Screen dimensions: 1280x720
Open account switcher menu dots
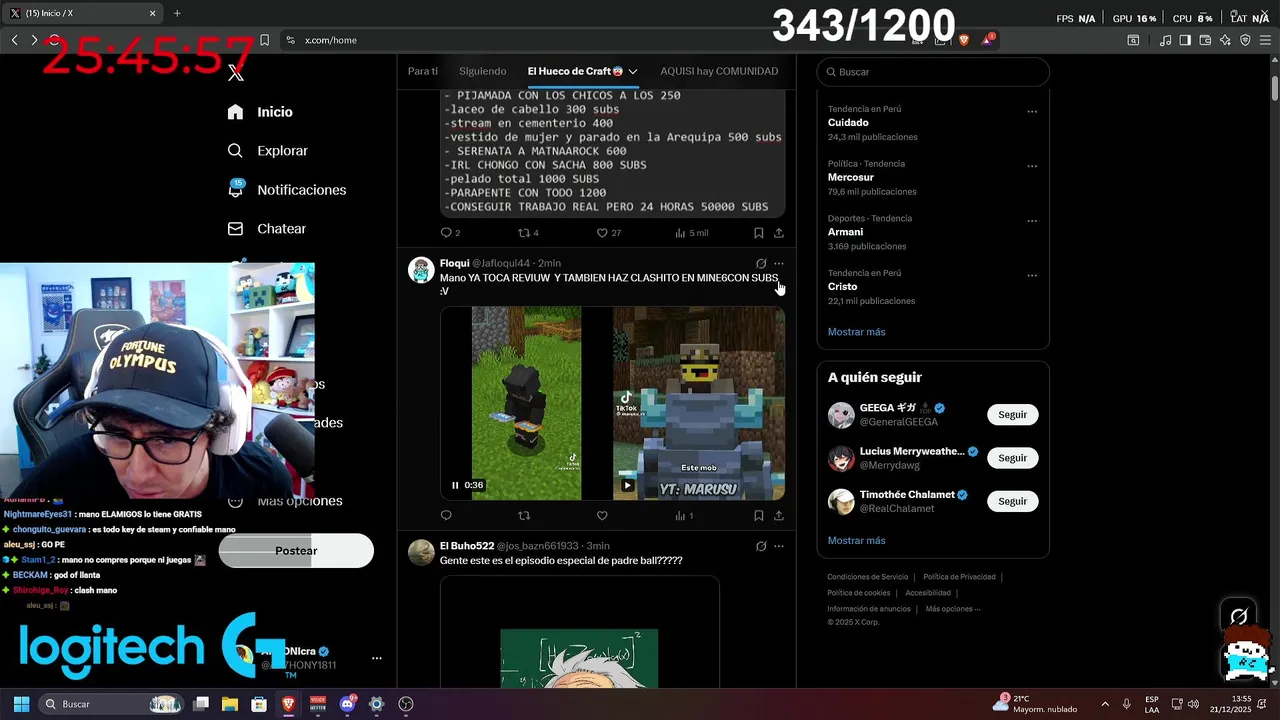tap(377, 658)
